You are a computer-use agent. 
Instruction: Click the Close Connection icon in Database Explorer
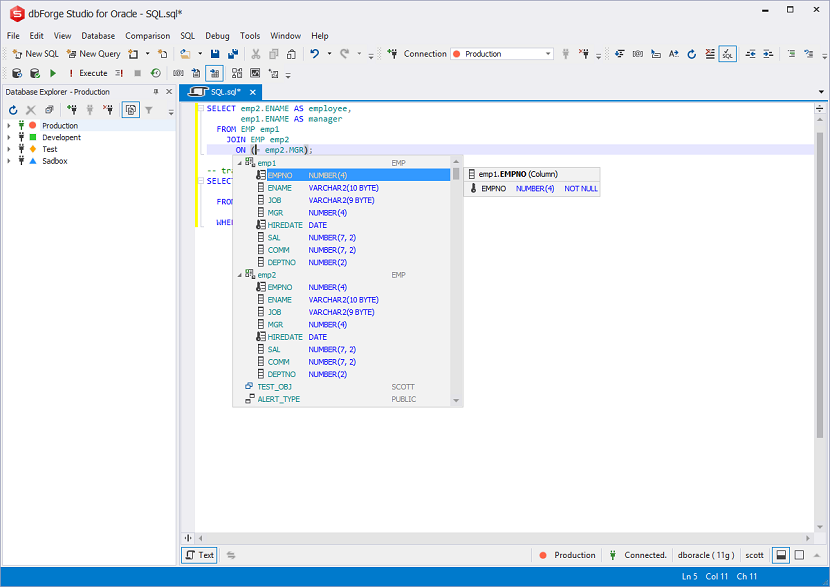click(108, 110)
